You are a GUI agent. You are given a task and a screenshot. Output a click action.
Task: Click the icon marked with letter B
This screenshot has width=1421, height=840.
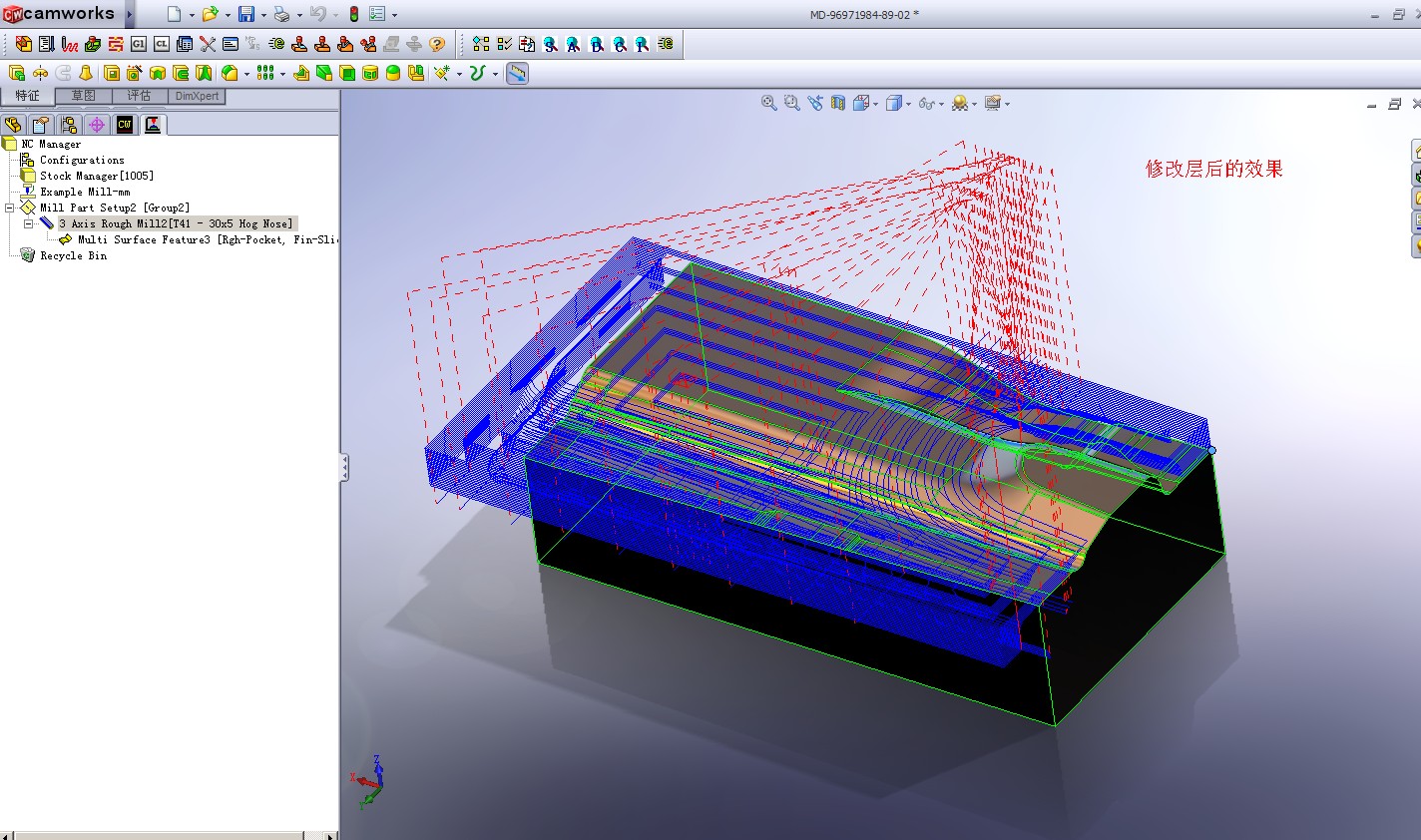coord(597,44)
